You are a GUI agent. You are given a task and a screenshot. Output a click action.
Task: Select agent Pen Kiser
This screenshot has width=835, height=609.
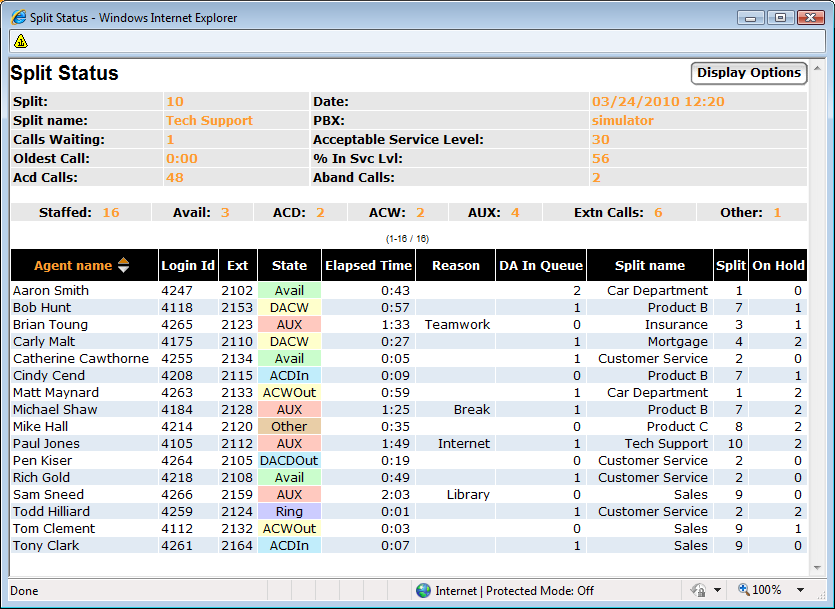coord(42,461)
